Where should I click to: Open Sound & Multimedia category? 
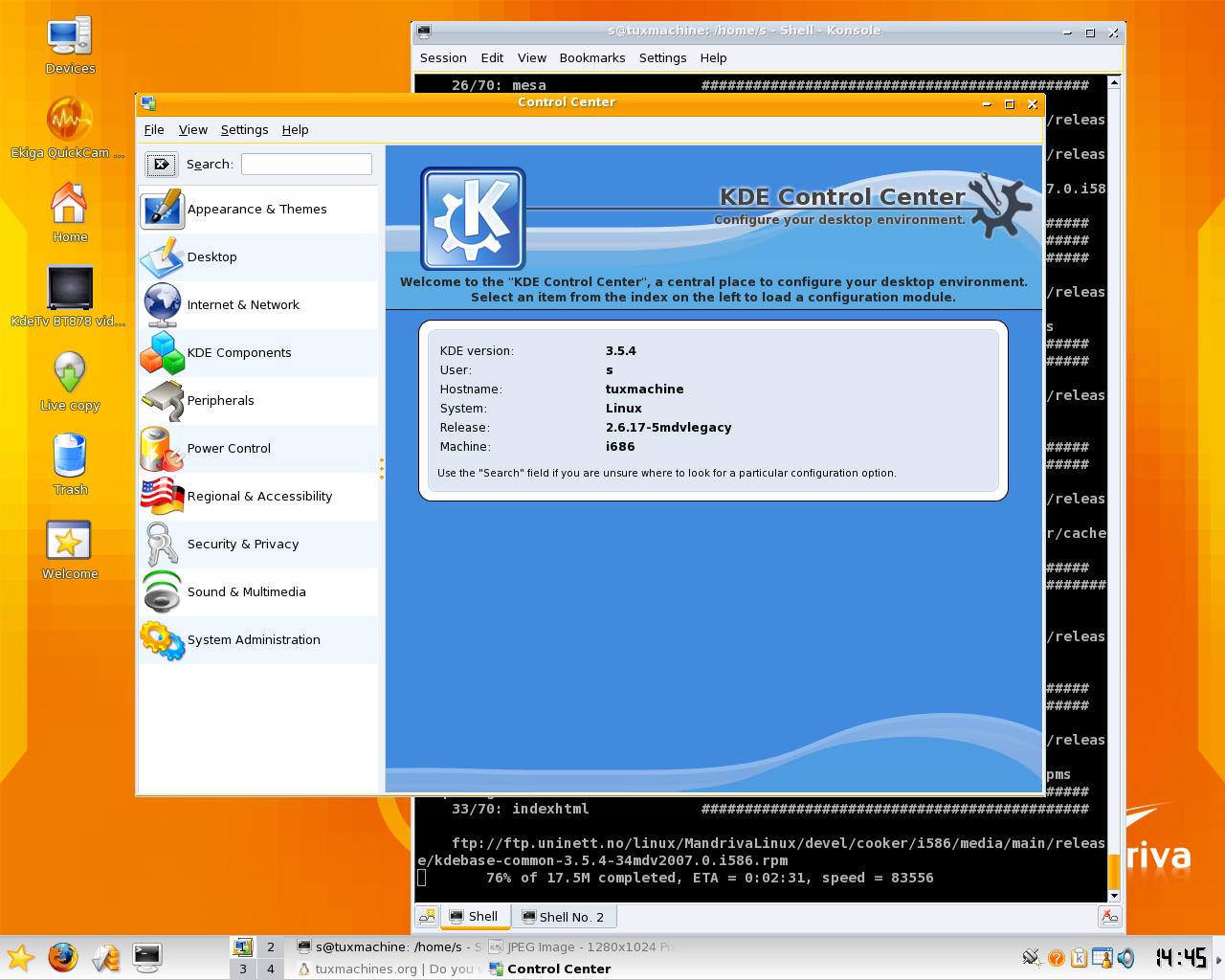point(258,592)
